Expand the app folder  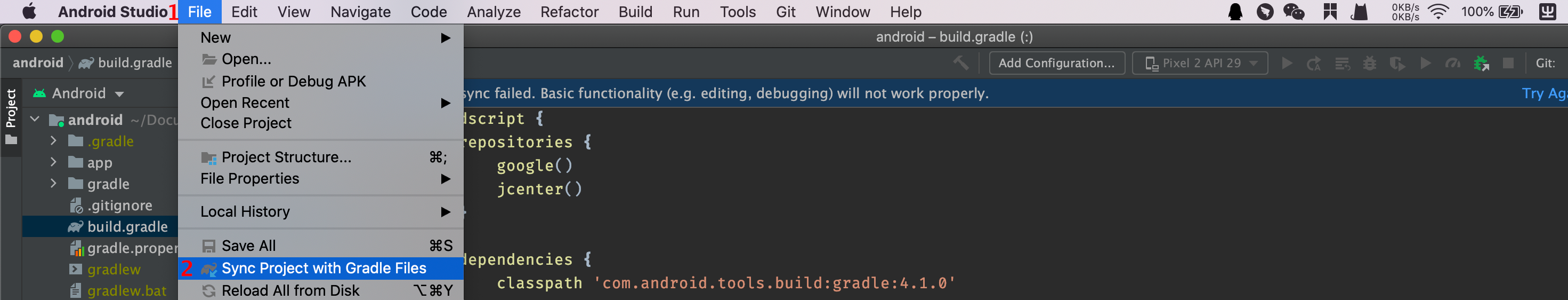(53, 162)
